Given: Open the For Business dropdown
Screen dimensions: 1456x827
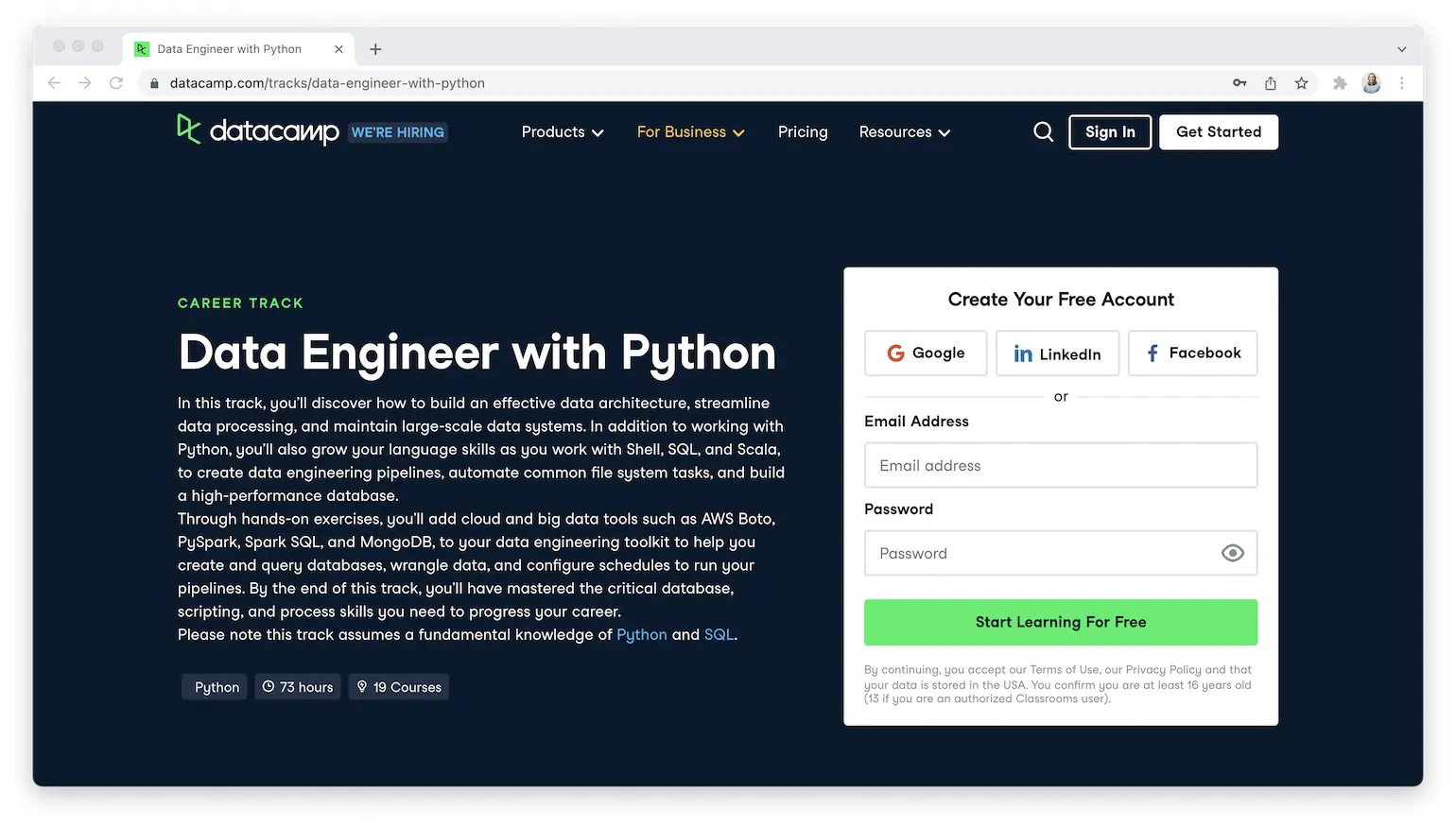Looking at the screenshot, I should pos(690,131).
